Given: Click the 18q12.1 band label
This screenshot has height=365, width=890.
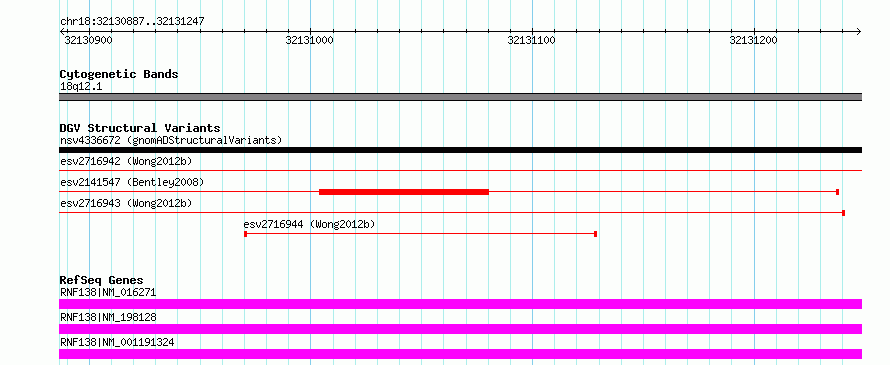Looking at the screenshot, I should [x=81, y=87].
